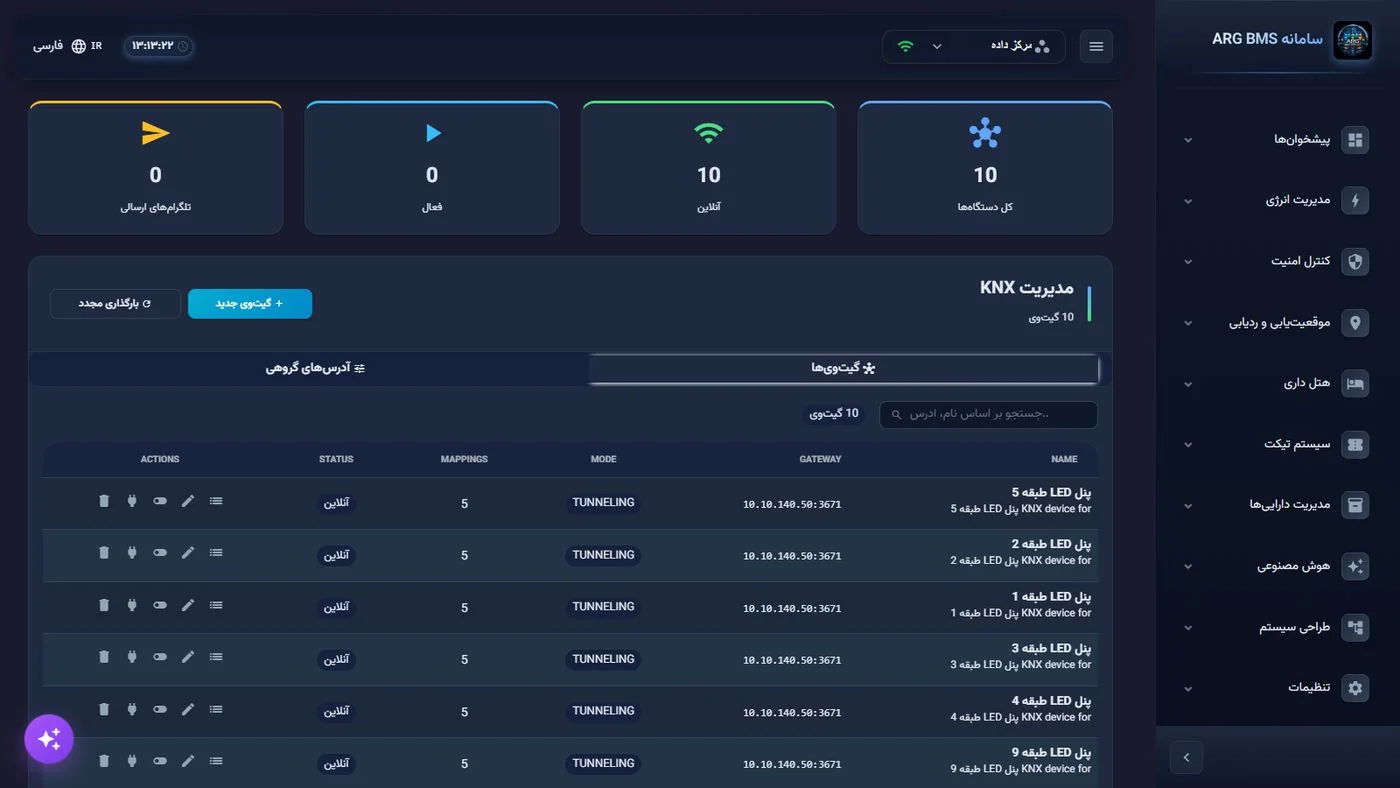Toggle the switch for پنل LED طبقه 5
Viewport: 1400px width, 788px height.
pos(160,501)
